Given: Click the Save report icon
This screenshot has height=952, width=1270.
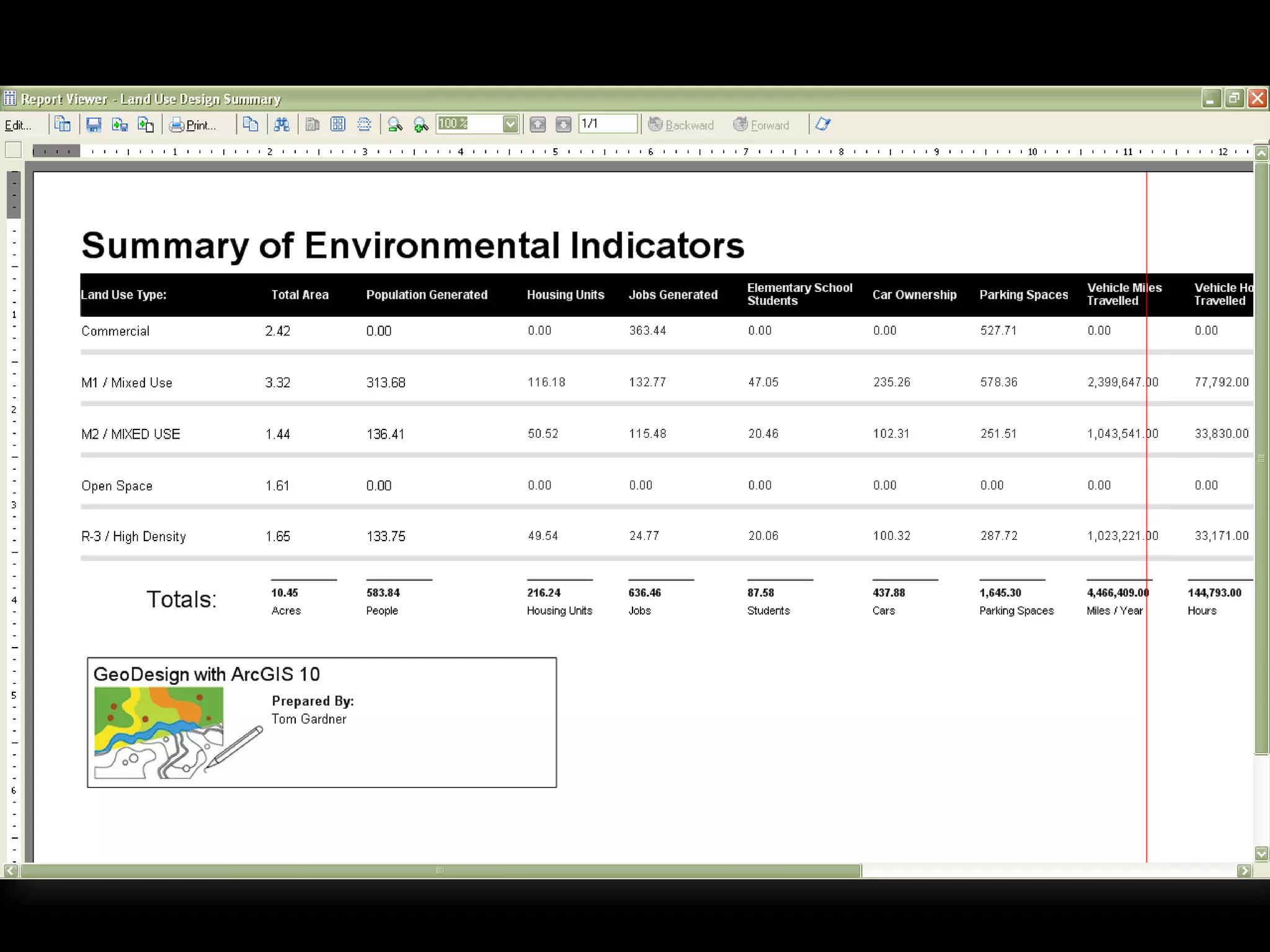Looking at the screenshot, I should pos(94,125).
